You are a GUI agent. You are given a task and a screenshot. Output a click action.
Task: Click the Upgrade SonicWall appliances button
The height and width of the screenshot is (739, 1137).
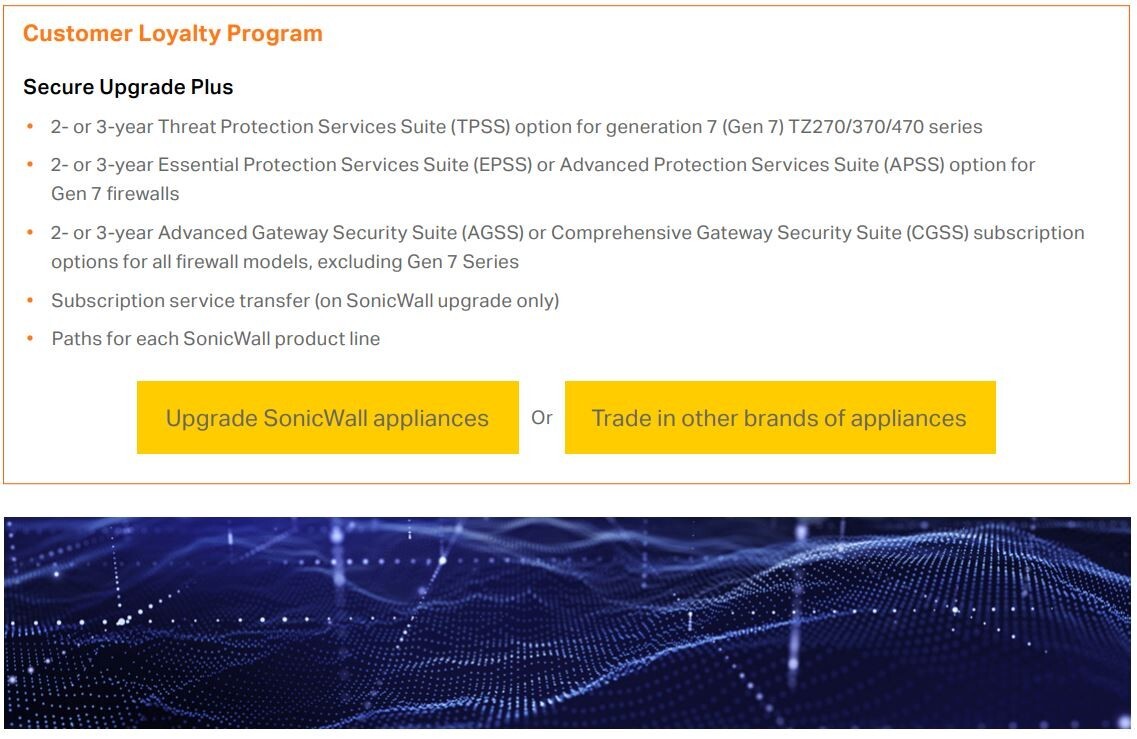point(327,418)
